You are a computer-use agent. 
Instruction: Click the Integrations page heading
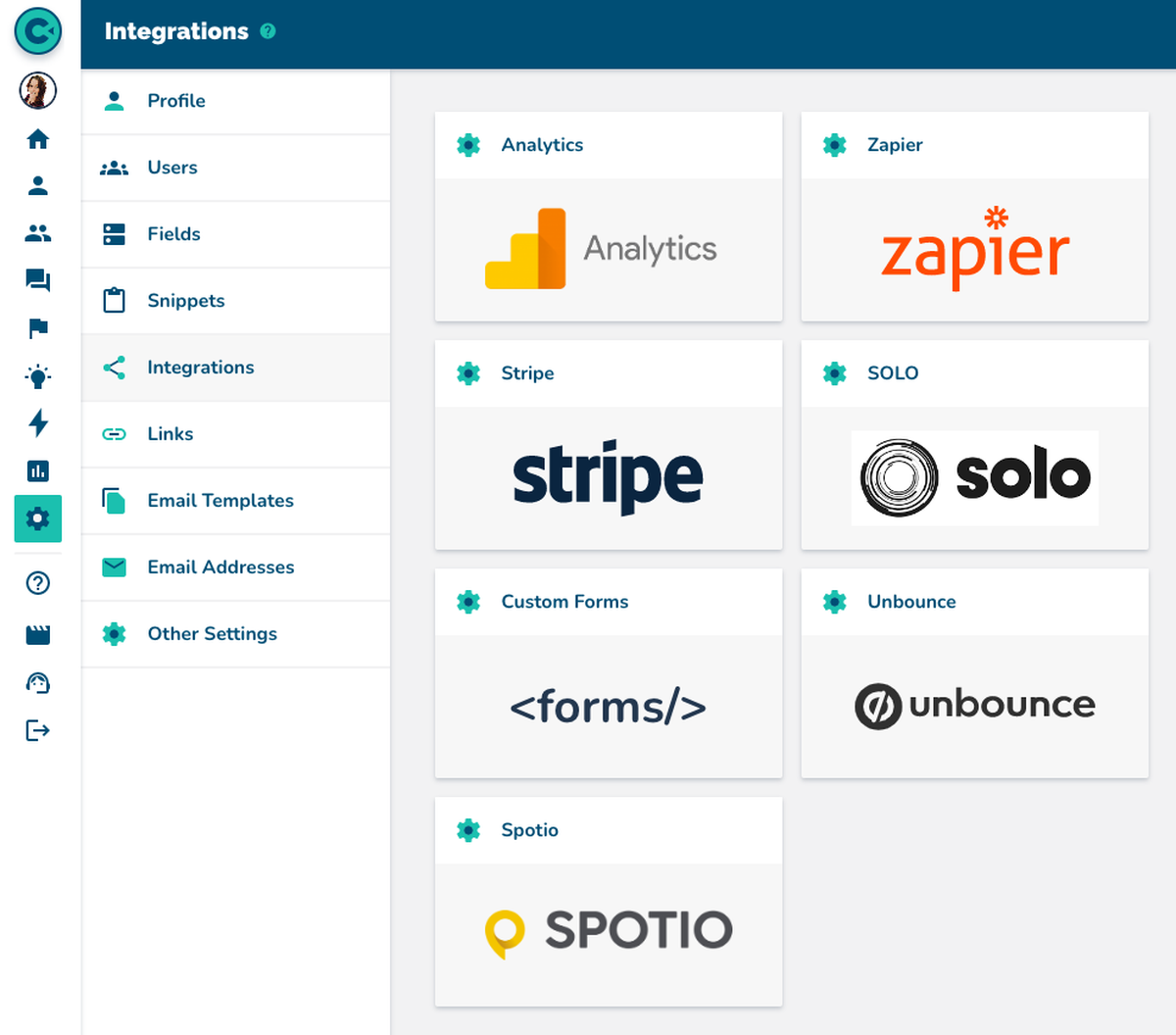click(x=176, y=31)
